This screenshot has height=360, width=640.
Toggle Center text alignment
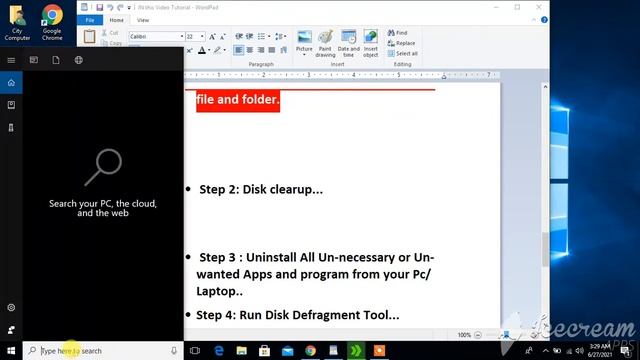[x=250, y=50]
